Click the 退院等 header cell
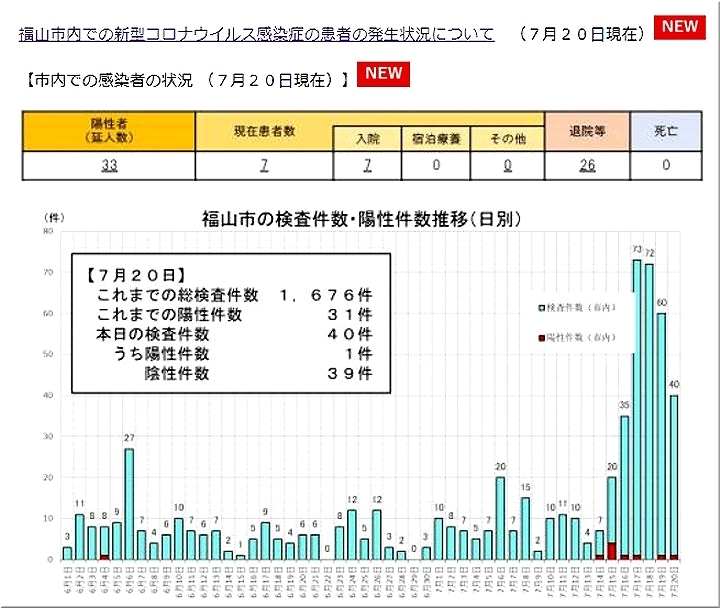Image resolution: width=720 pixels, height=608 pixels. click(585, 130)
